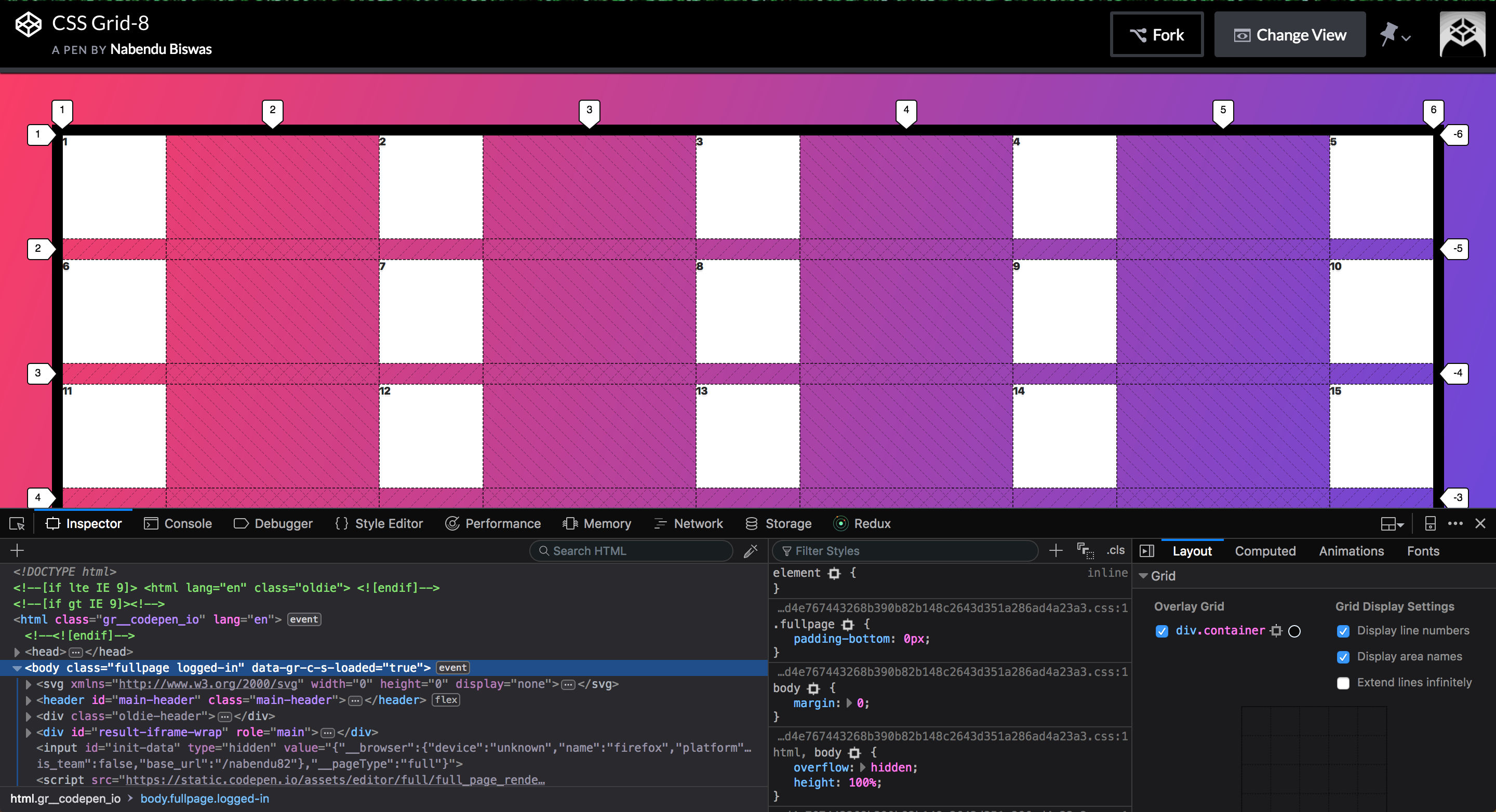Collapse the body element node
Image resolution: width=1496 pixels, height=812 pixels.
point(17,668)
